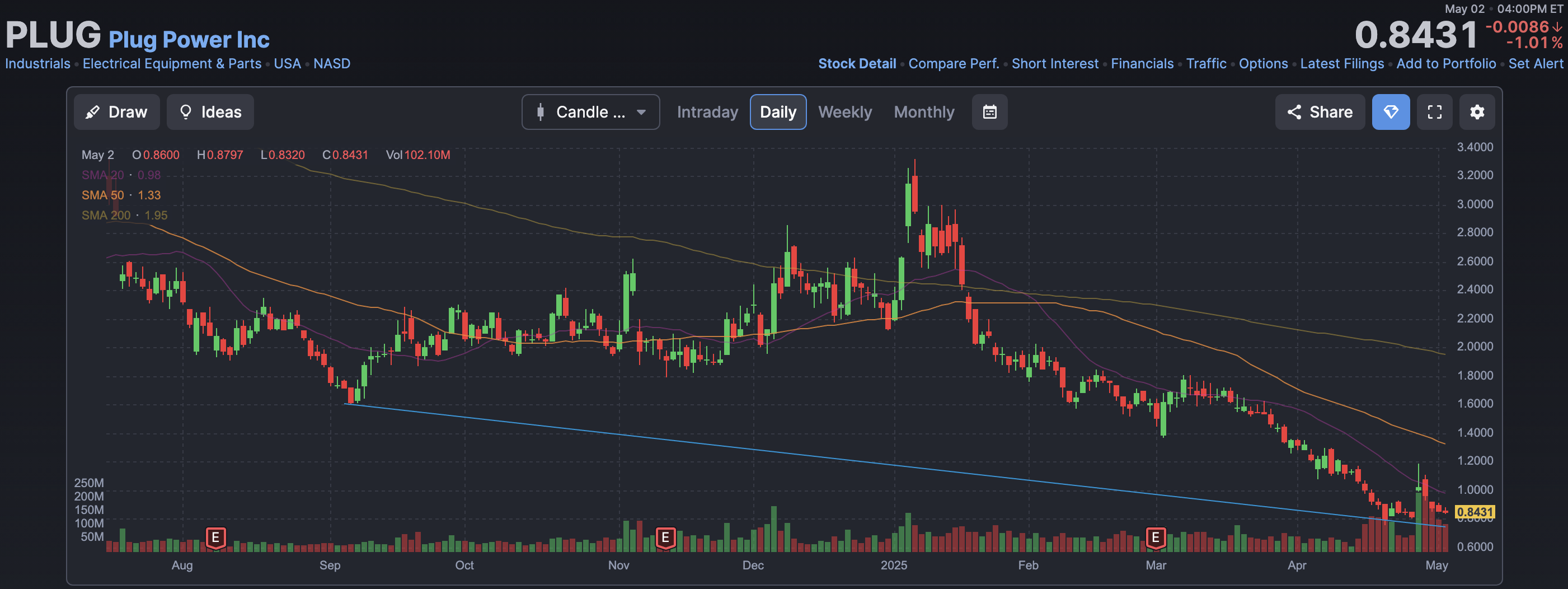The image size is (1568, 589).
Task: Click the Set Alert link
Action: [1535, 63]
